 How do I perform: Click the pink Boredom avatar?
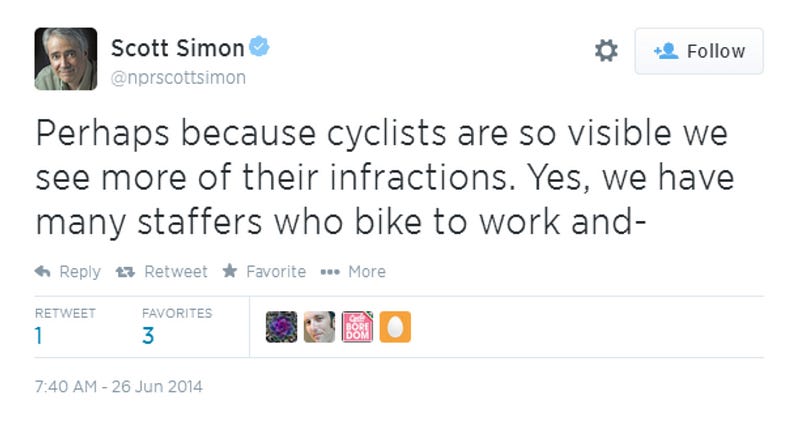[357, 326]
